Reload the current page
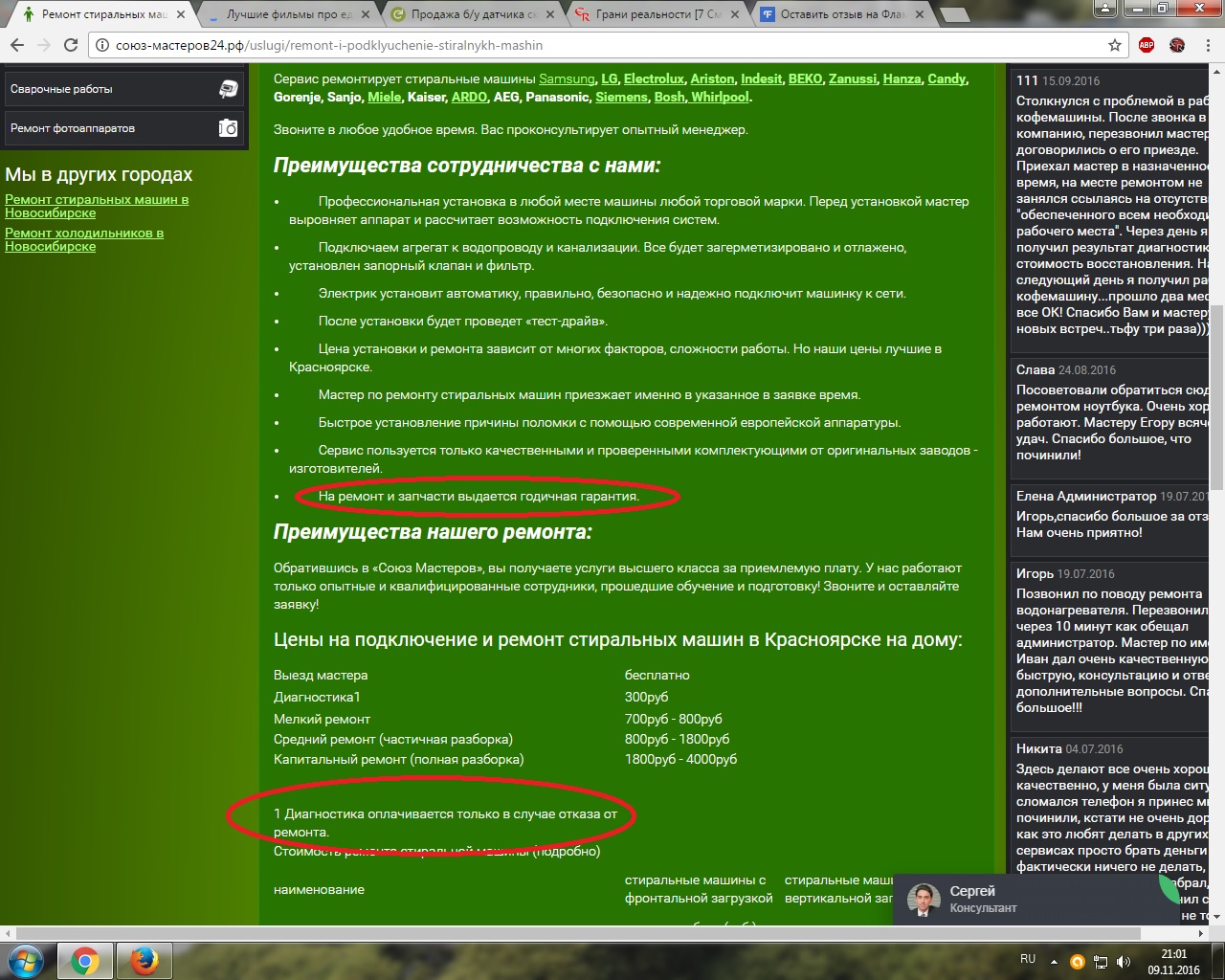The image size is (1225, 980). 71,45
